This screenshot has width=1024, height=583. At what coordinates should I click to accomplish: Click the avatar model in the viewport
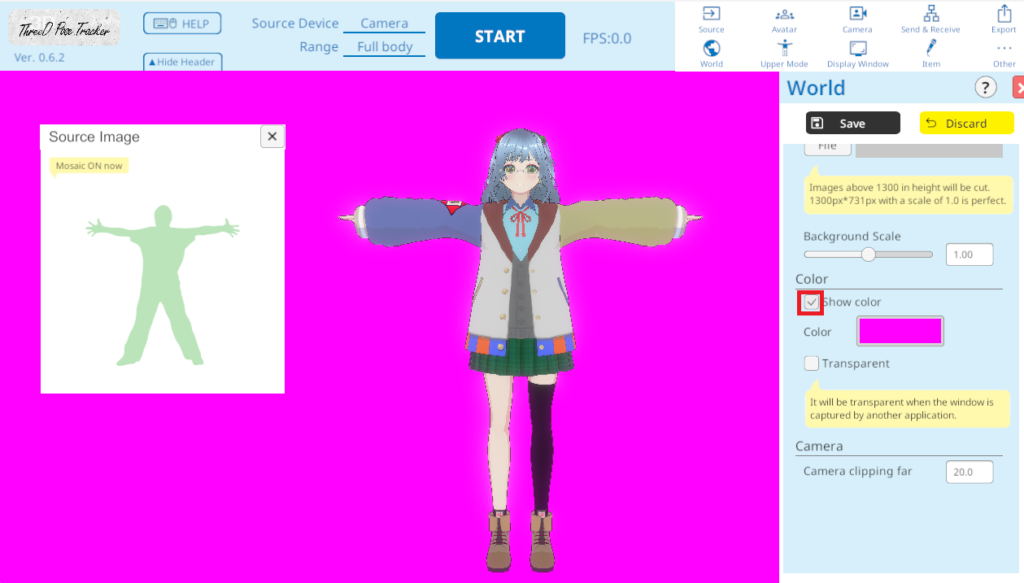(x=520, y=351)
